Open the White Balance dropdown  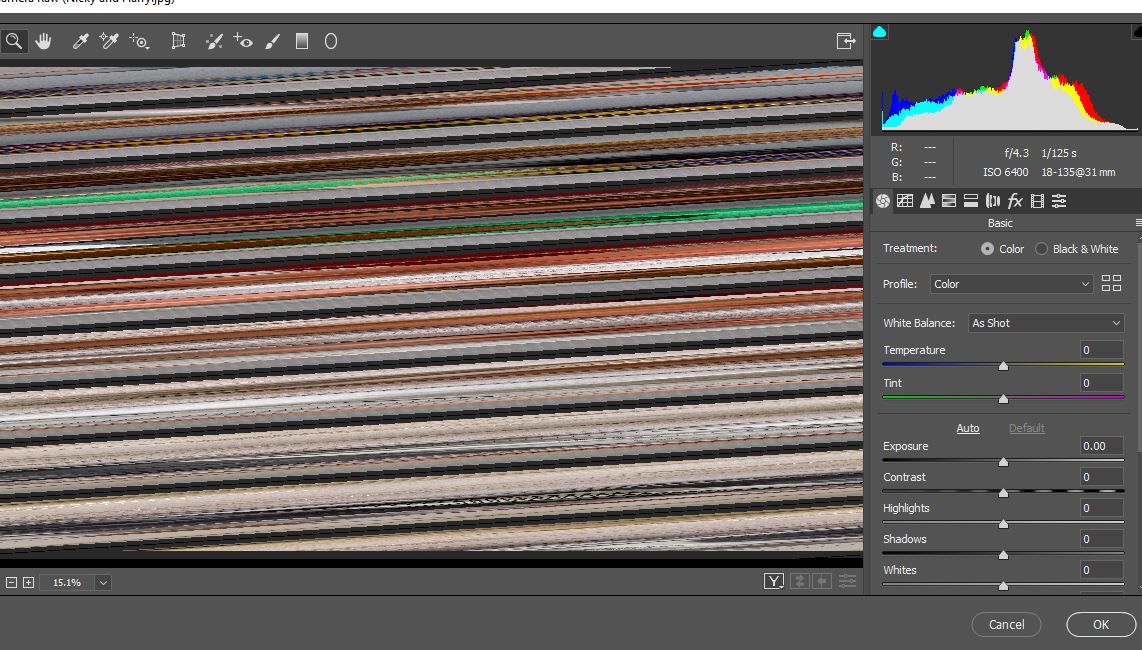(1045, 322)
